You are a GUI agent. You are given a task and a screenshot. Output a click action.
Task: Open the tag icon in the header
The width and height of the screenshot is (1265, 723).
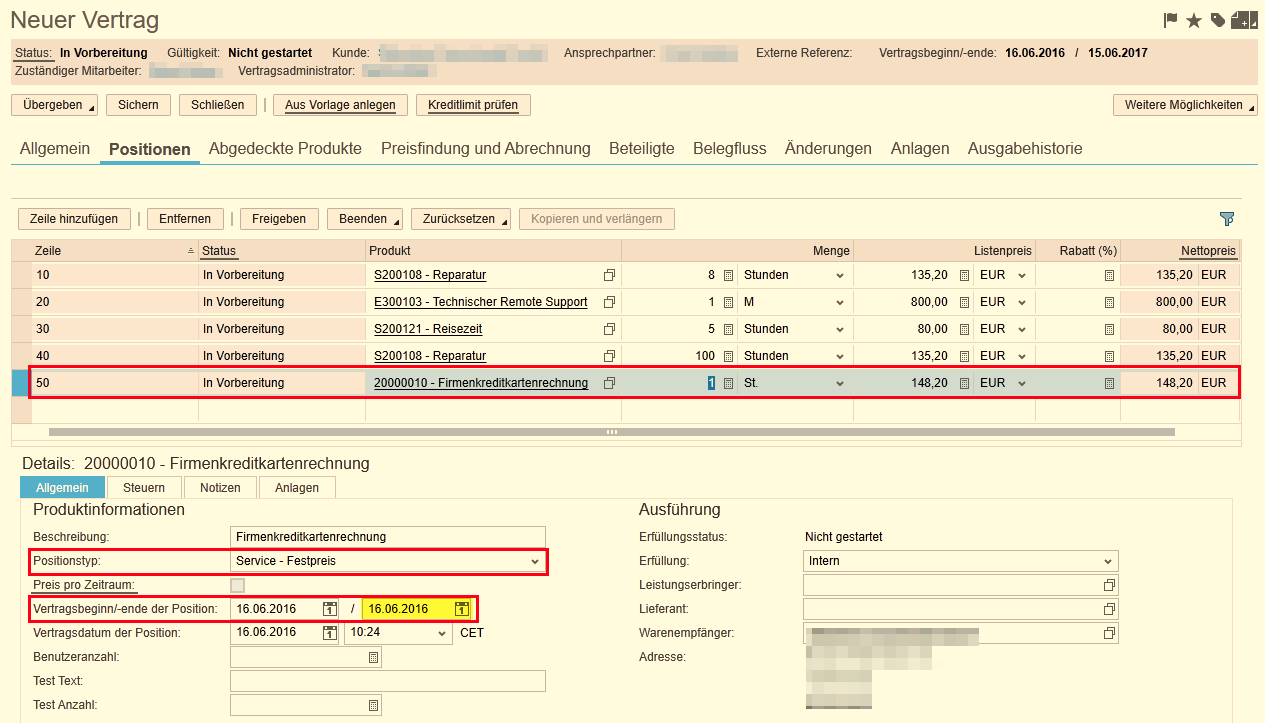coord(1217,20)
